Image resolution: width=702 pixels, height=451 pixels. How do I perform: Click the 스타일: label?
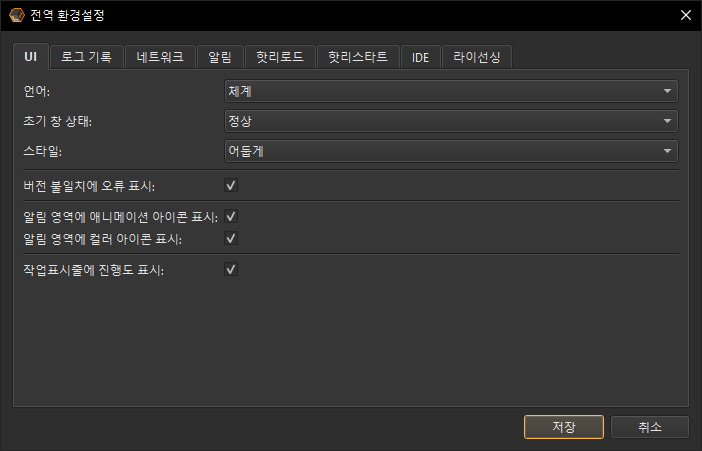43,151
